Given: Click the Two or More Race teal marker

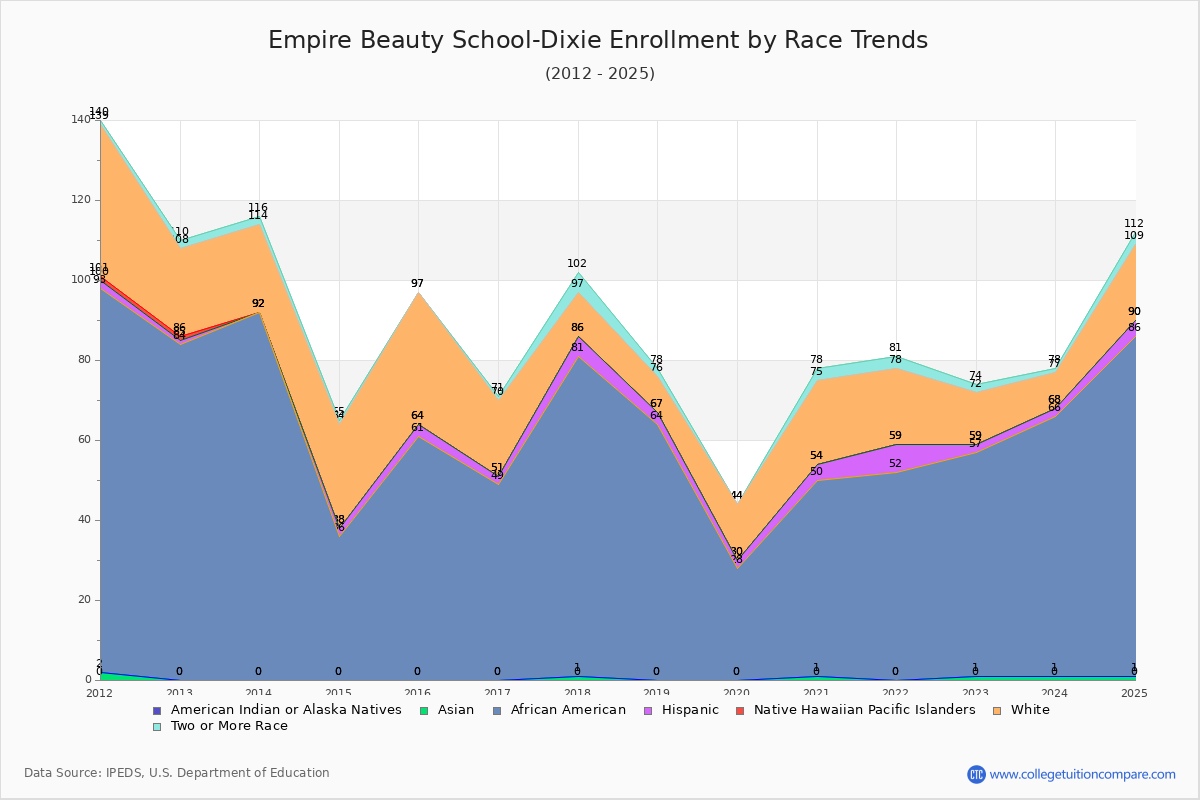Looking at the screenshot, I should 157,726.
